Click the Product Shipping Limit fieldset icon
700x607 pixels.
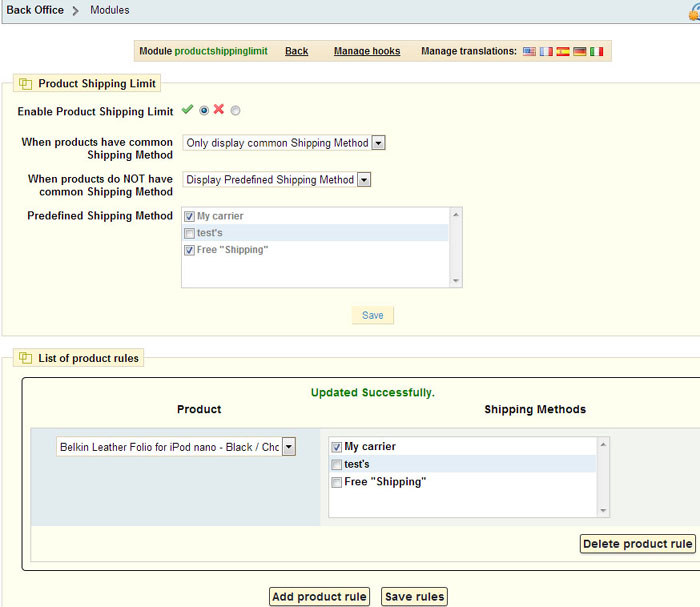[25, 84]
